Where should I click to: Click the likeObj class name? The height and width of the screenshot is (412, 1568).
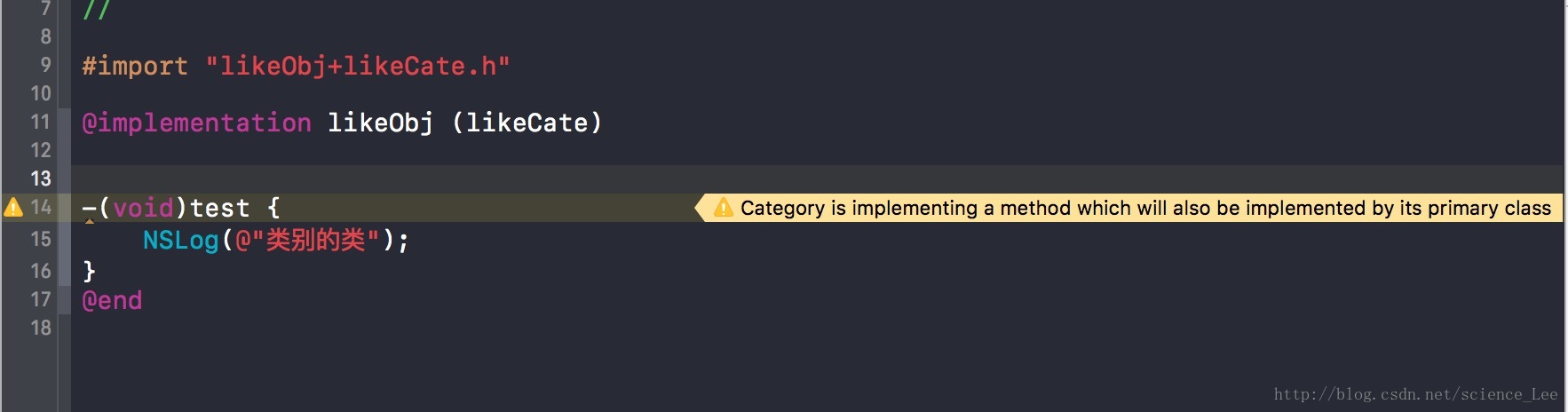[x=381, y=123]
